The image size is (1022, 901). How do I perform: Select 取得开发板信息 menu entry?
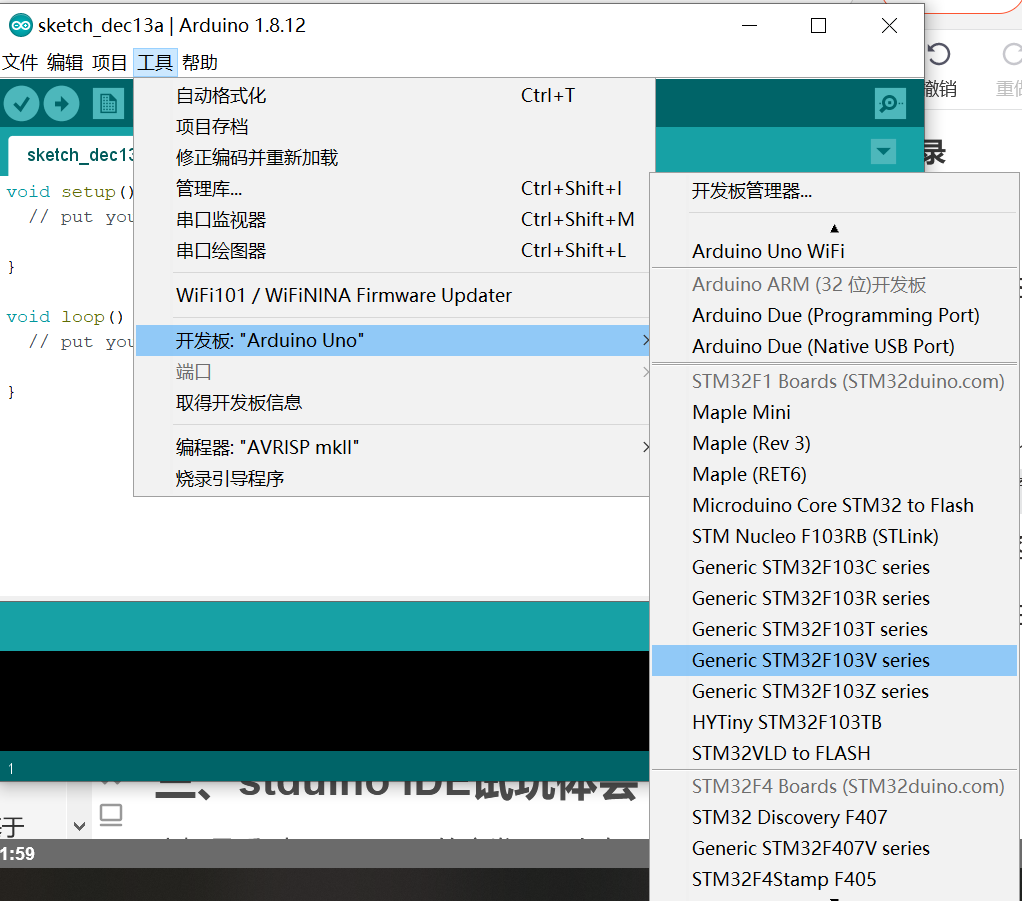click(x=392, y=403)
